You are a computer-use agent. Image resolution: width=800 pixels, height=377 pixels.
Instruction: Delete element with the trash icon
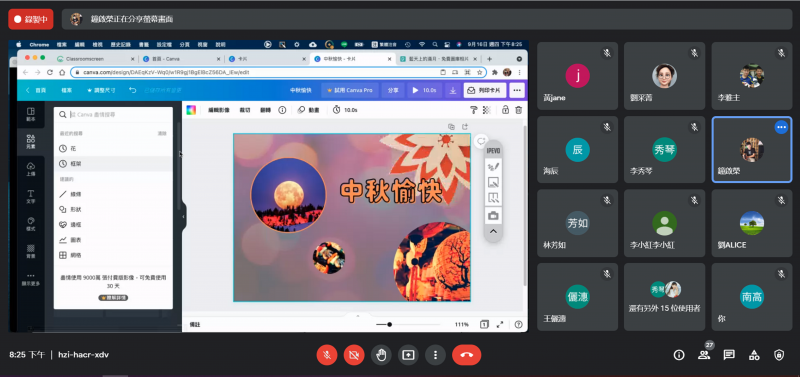coord(518,110)
